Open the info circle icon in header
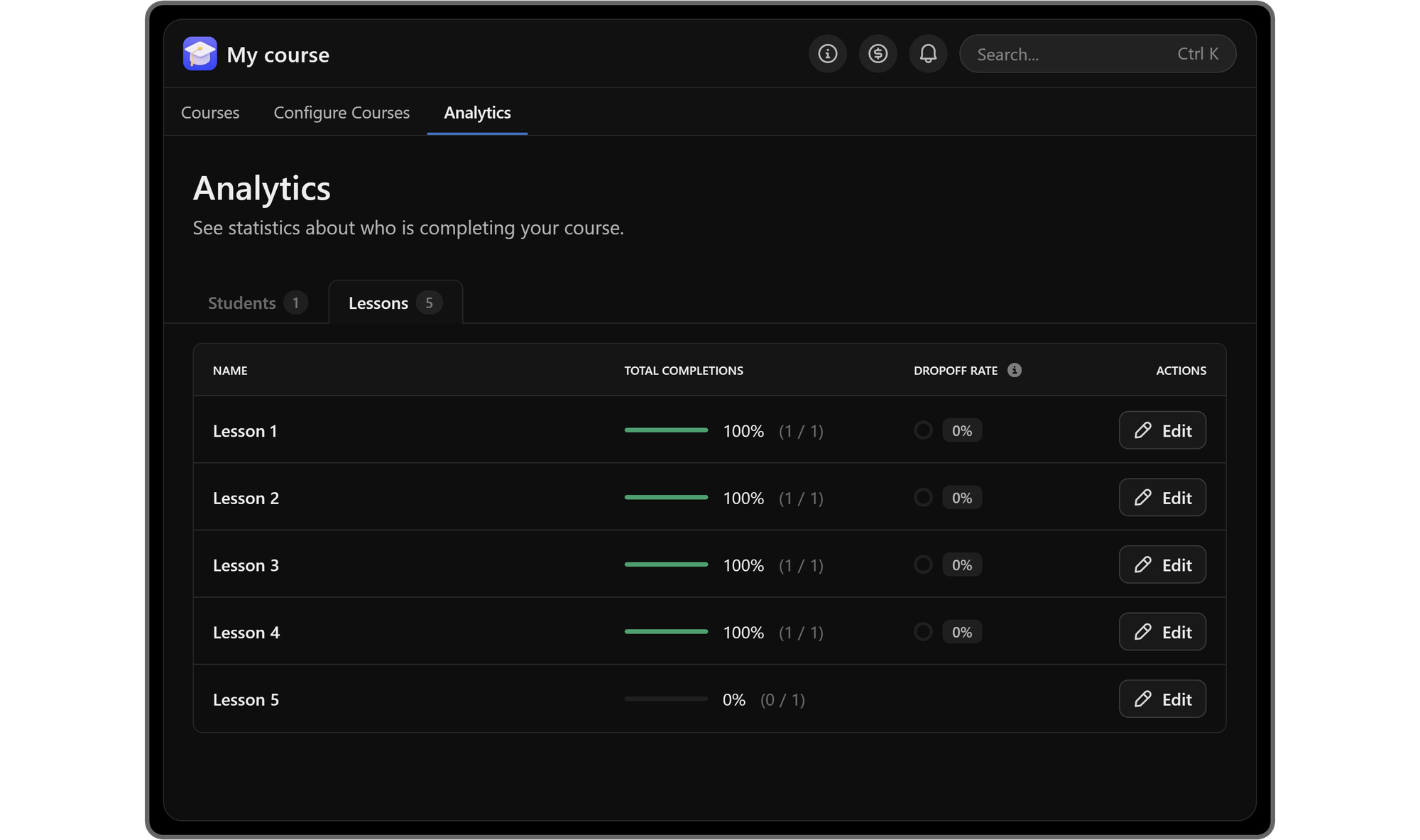The width and height of the screenshot is (1420, 840). coord(827,54)
